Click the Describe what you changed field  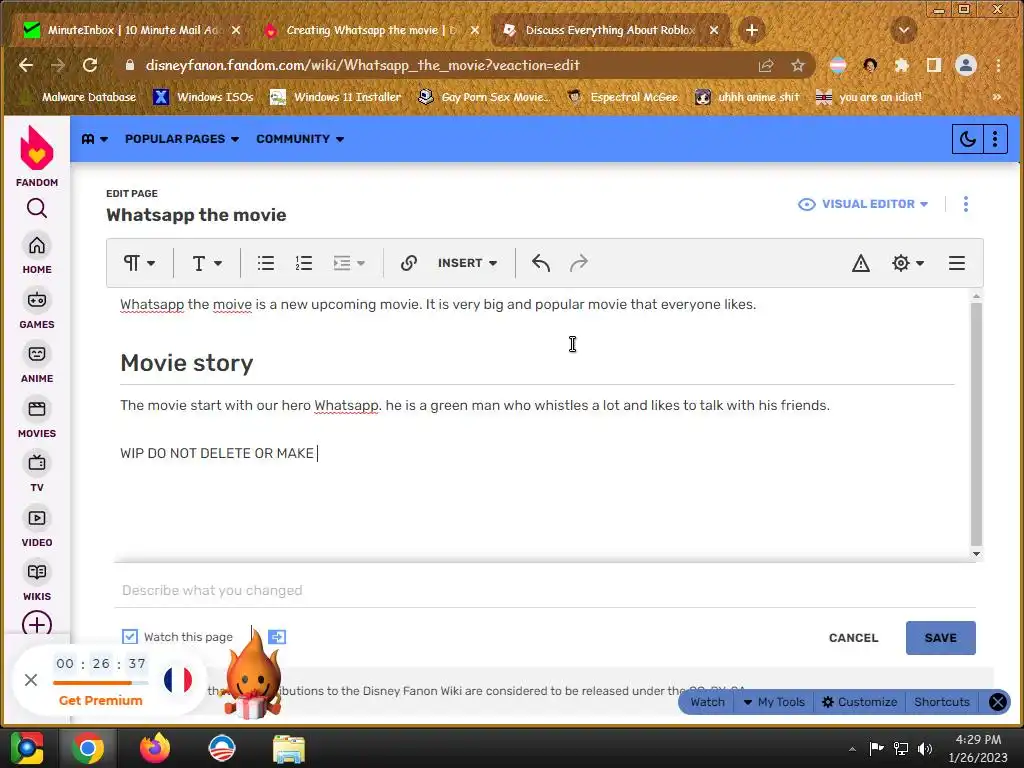tap(545, 590)
